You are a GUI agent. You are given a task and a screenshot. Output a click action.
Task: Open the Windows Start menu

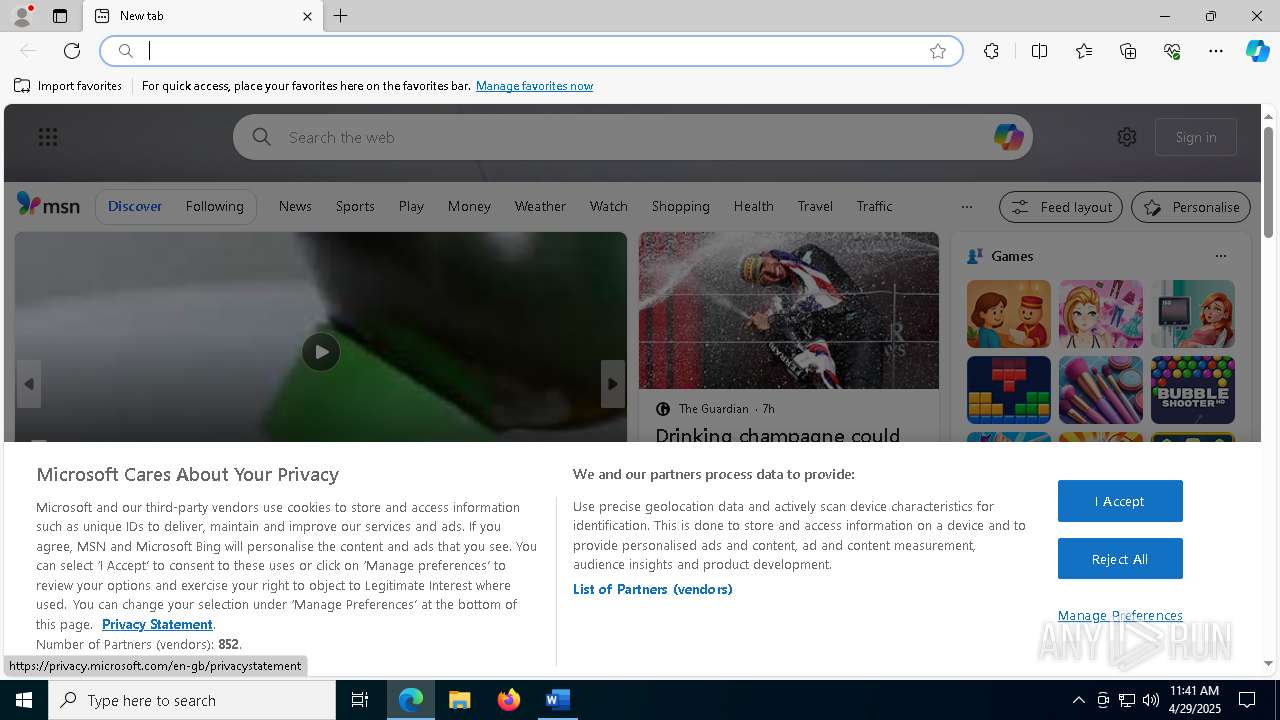(24, 700)
